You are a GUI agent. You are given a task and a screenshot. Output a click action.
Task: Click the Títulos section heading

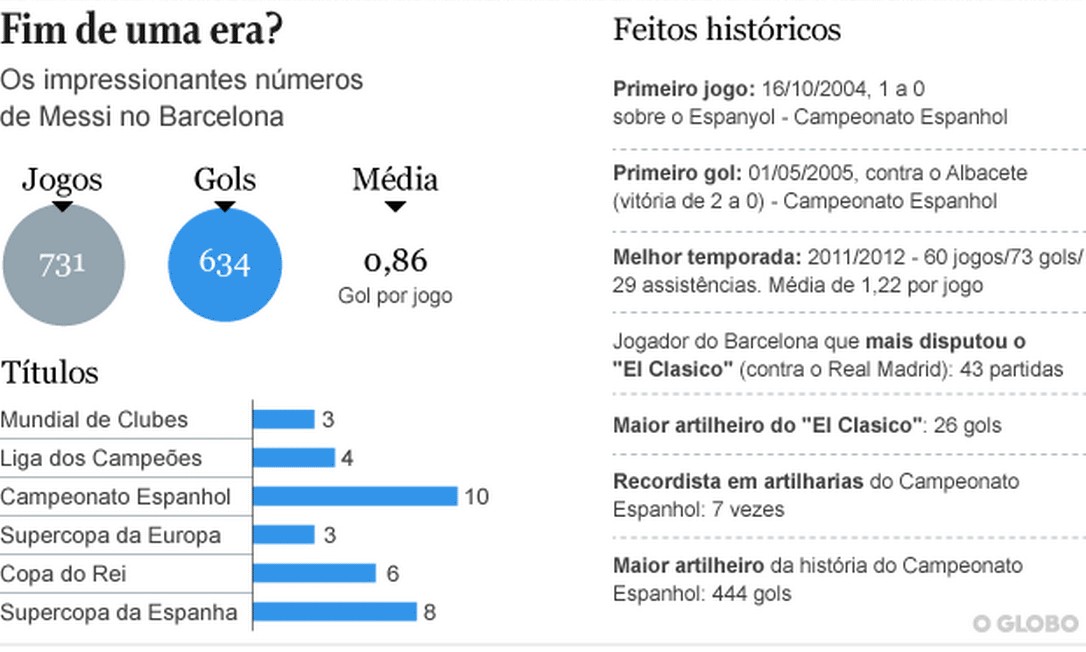[50, 373]
